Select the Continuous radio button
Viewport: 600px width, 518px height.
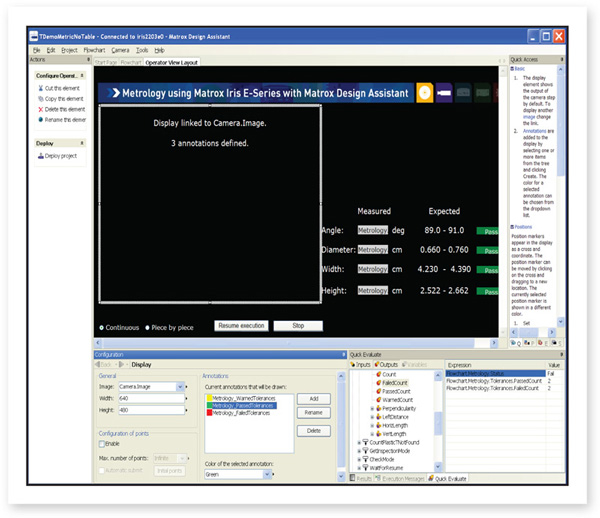point(101,327)
